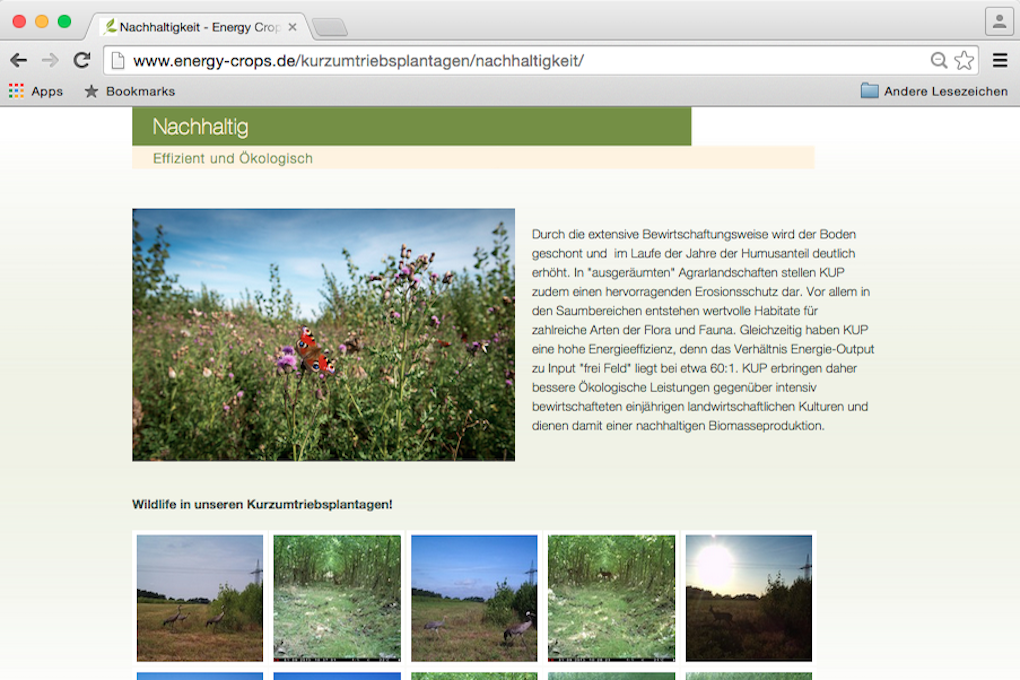Open the first thumbnail with two cranes

click(200, 598)
